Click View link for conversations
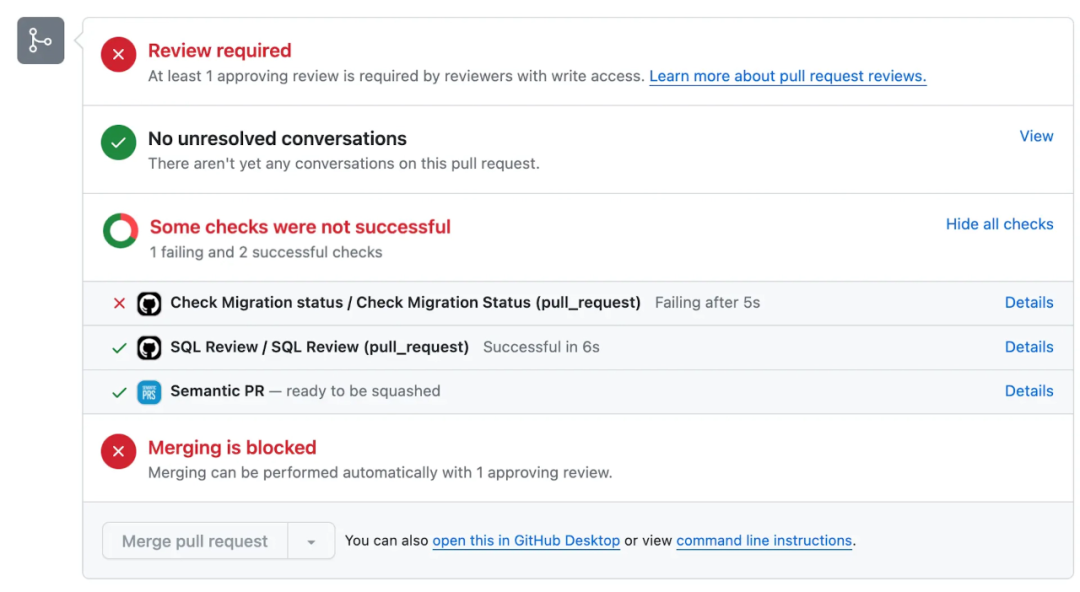The height and width of the screenshot is (592, 1080). pos(1036,136)
